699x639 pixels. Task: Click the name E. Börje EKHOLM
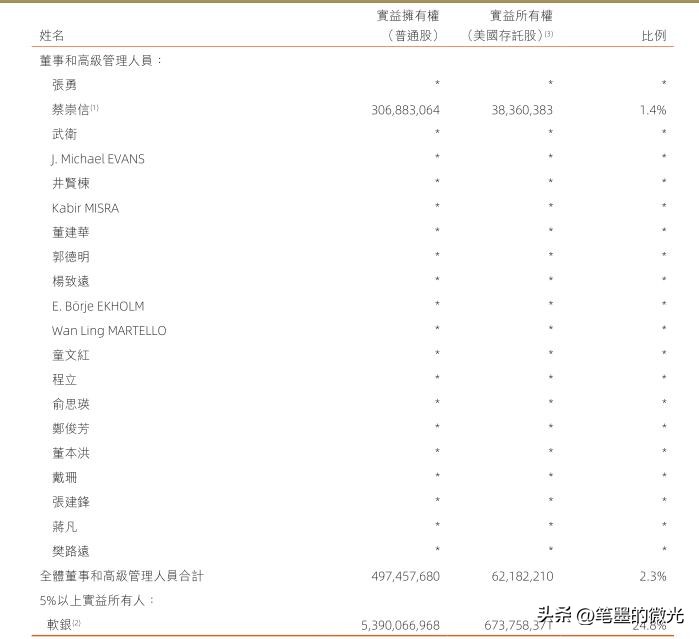[98, 306]
